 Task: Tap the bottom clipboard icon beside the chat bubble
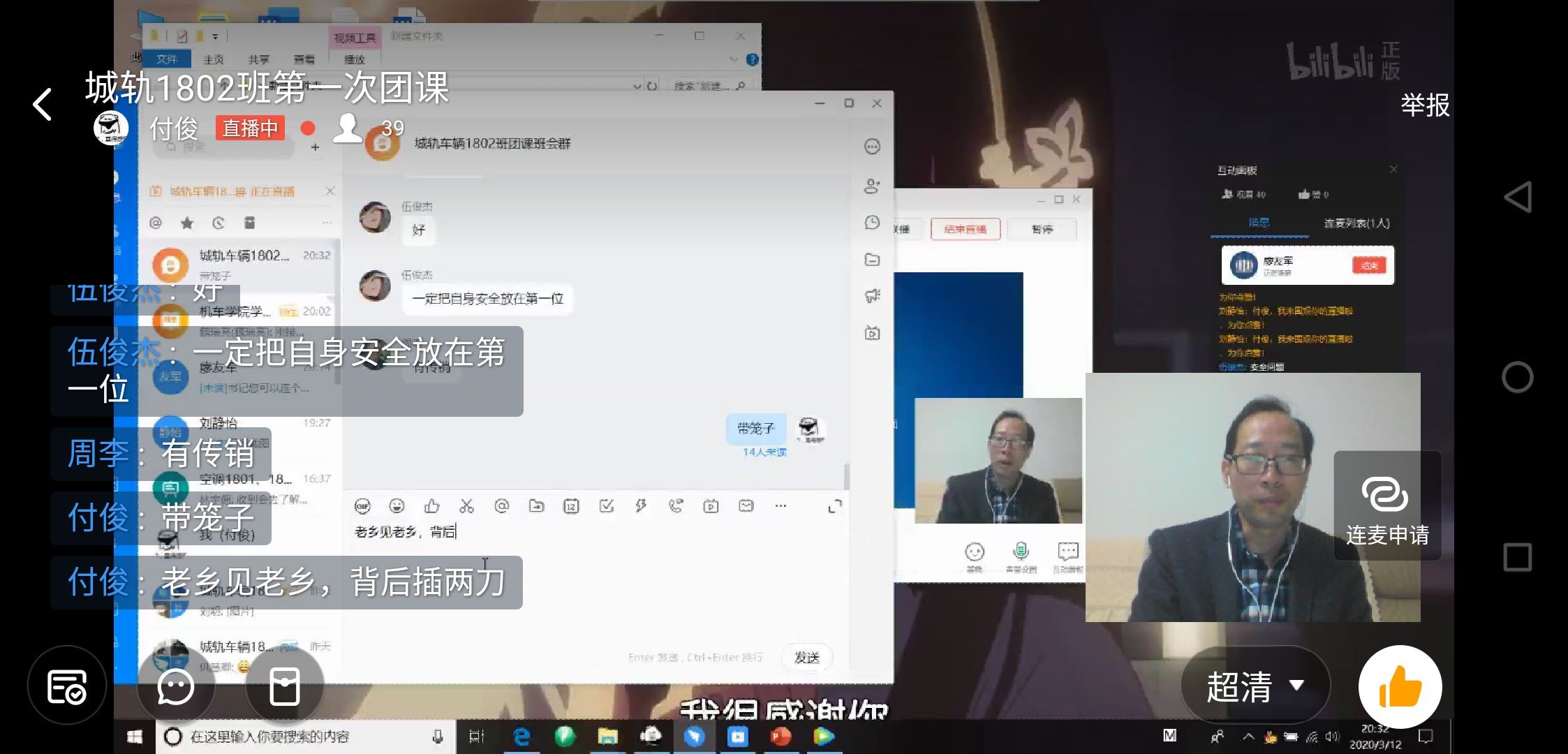click(284, 687)
